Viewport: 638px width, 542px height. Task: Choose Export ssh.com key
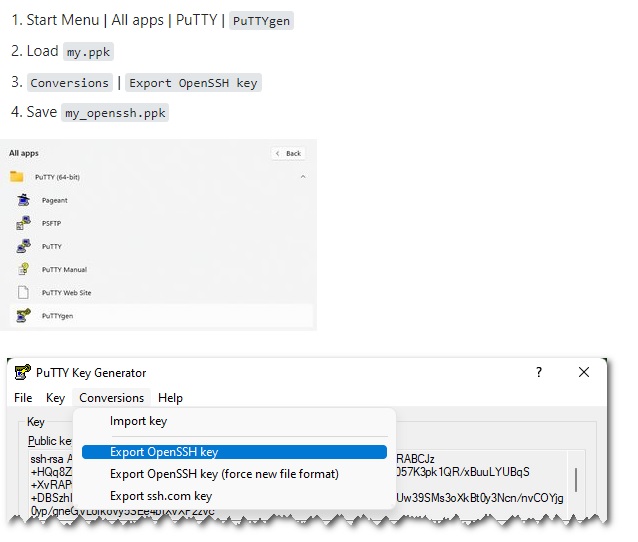pyautogui.click(x=234, y=496)
